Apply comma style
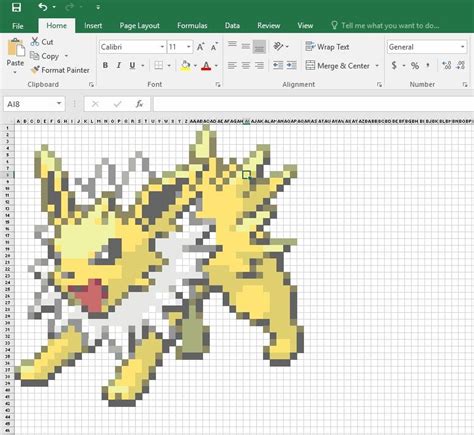Image resolution: width=474 pixels, height=435 pixels. point(428,65)
